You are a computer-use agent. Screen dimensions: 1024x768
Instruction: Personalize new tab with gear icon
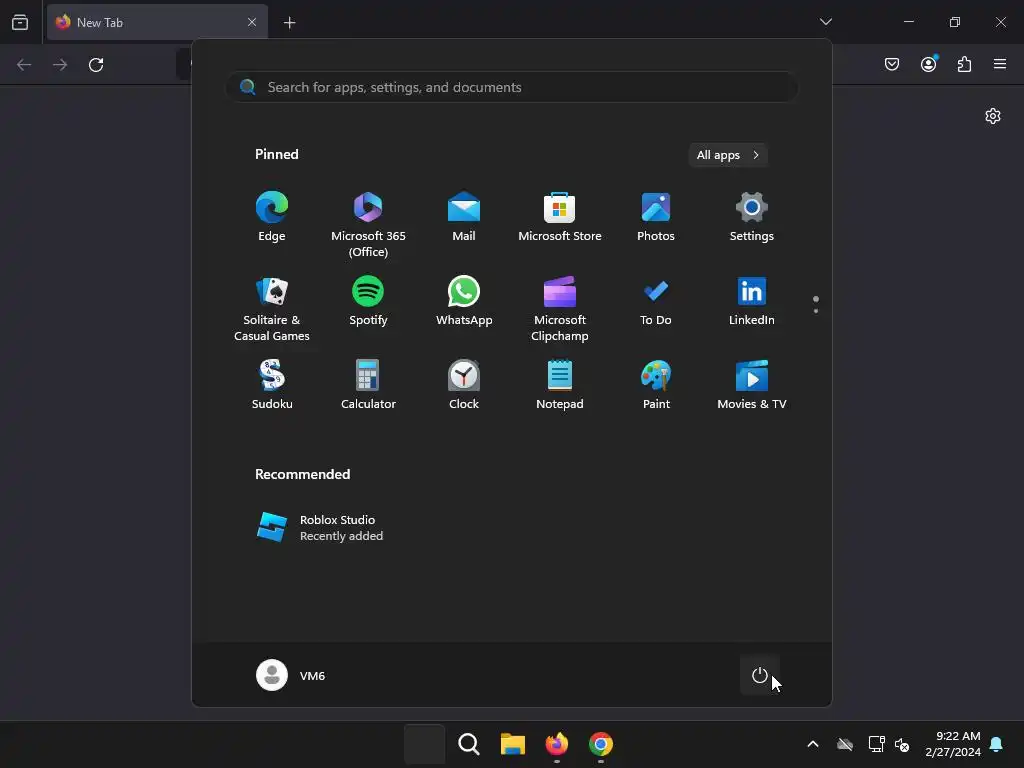(x=993, y=116)
